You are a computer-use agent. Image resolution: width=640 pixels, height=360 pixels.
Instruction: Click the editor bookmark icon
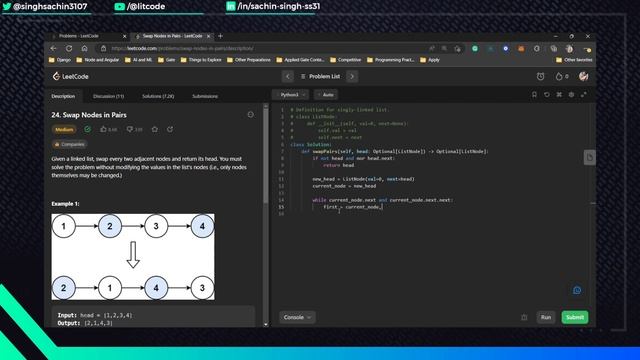[534, 95]
